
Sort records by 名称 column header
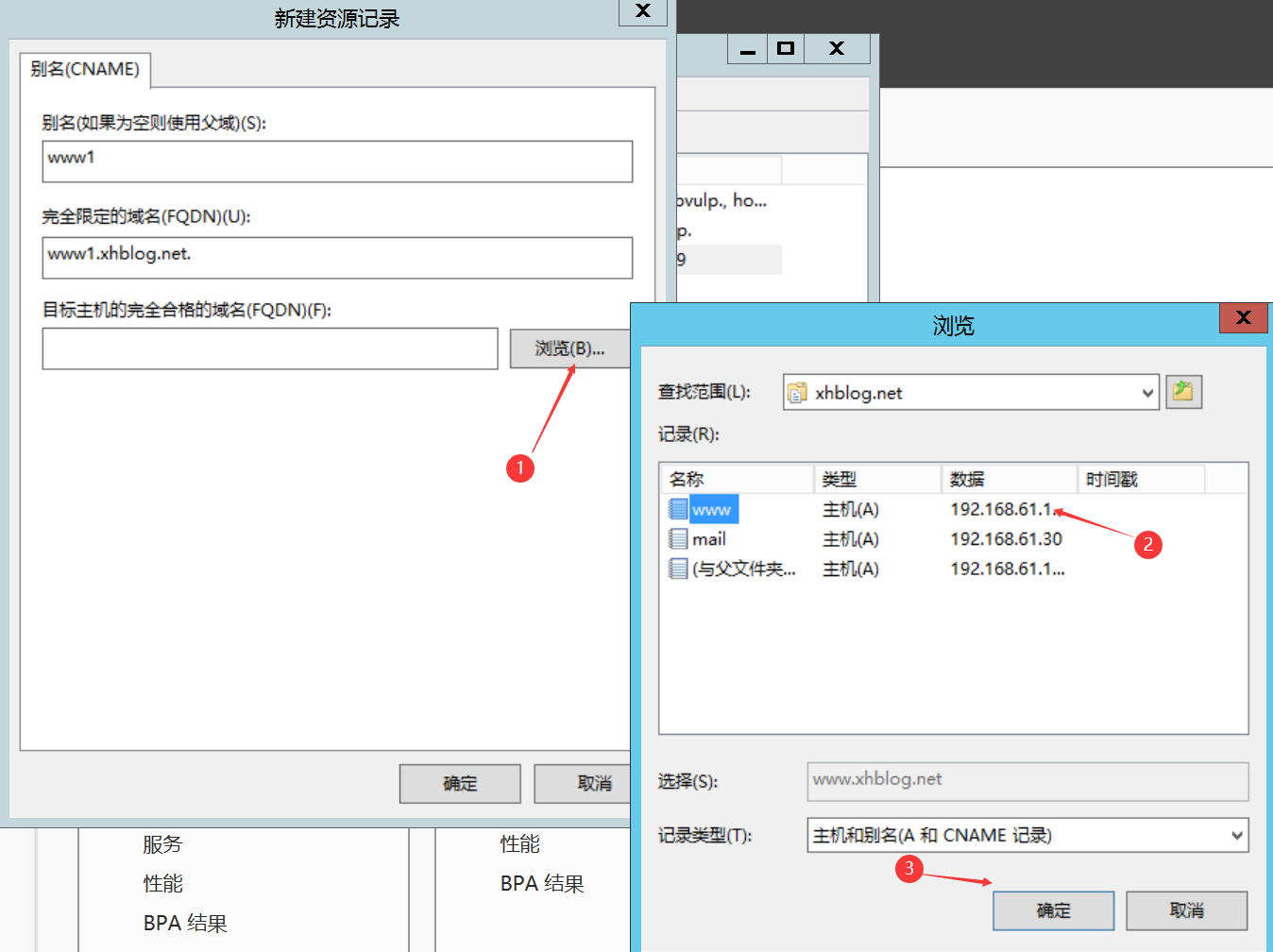pos(738,479)
